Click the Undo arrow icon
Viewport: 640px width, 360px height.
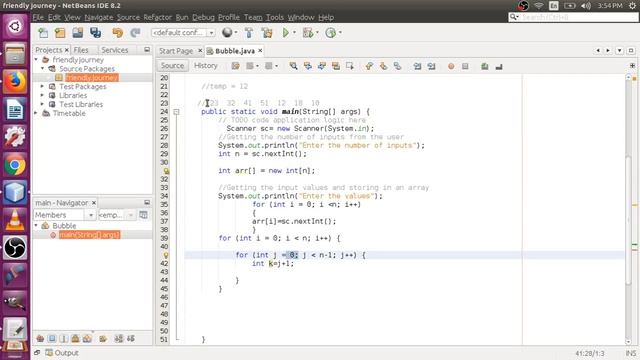118,33
